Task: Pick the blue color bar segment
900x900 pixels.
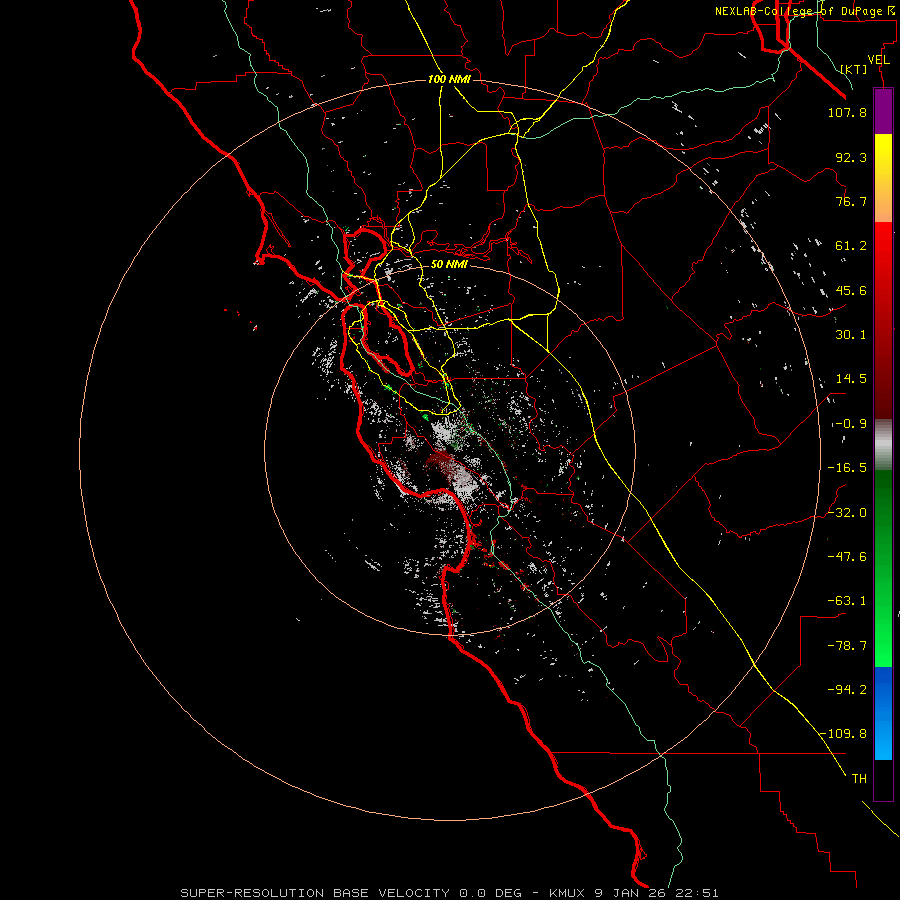Action: (883, 713)
